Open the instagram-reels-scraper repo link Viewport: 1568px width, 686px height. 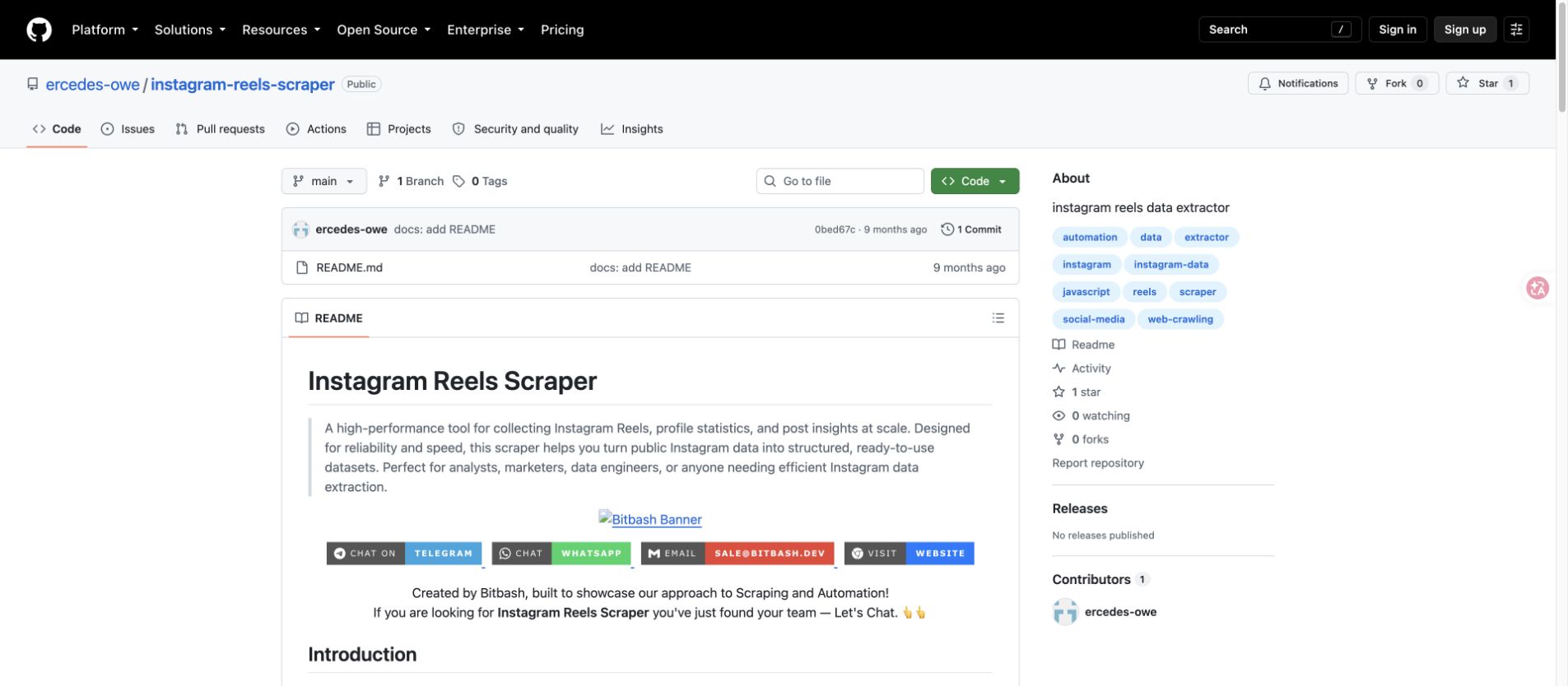pyautogui.click(x=243, y=84)
